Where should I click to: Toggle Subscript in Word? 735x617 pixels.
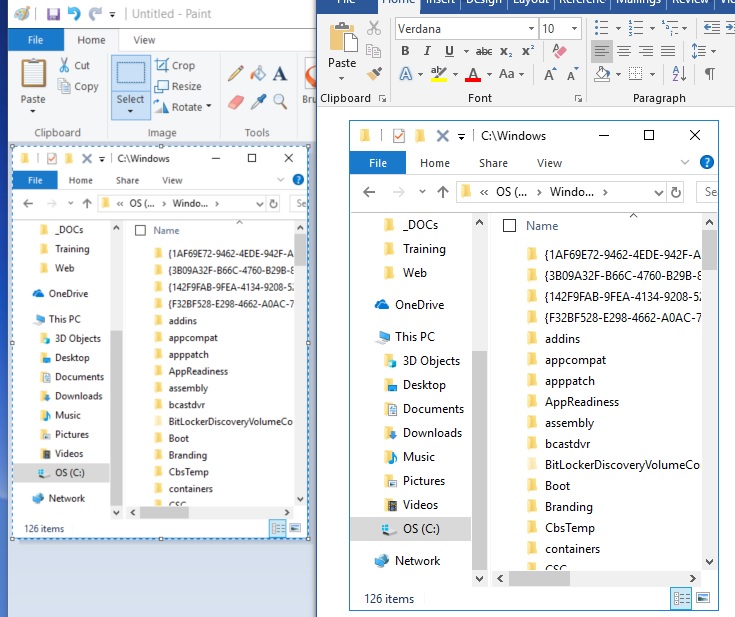(506, 51)
